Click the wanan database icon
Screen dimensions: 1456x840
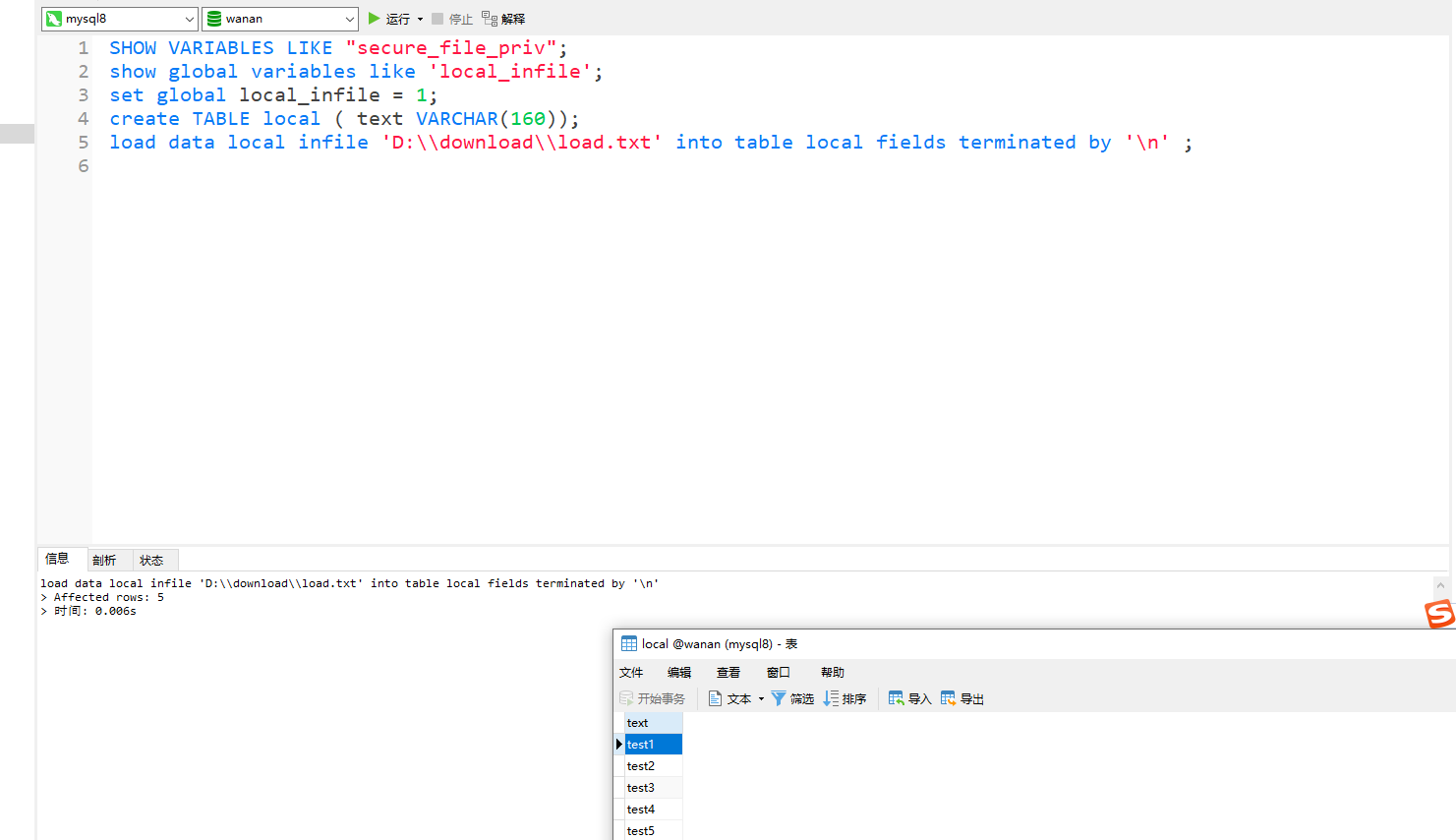pos(214,19)
